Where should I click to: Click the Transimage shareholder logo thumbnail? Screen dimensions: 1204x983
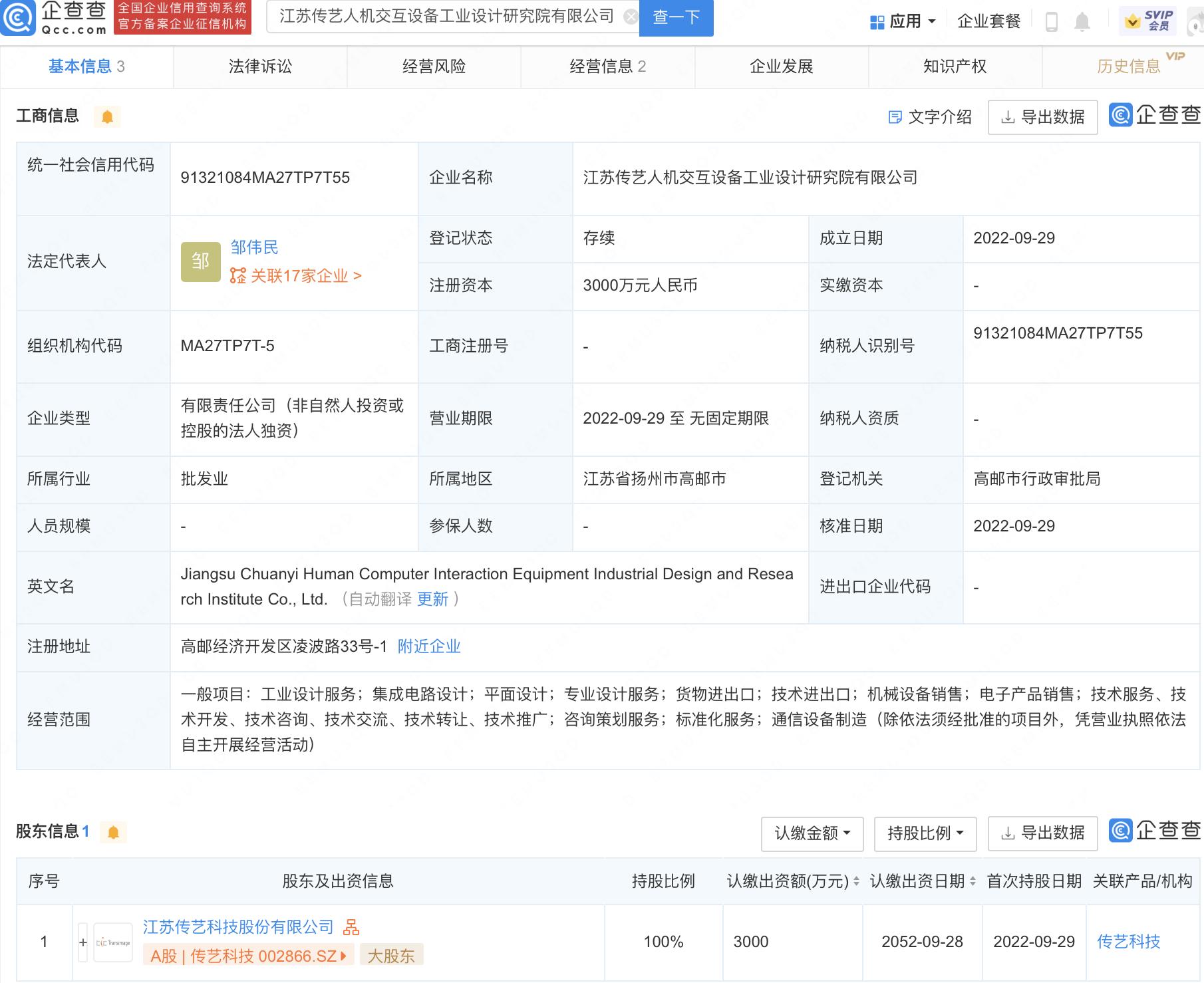coord(113,942)
